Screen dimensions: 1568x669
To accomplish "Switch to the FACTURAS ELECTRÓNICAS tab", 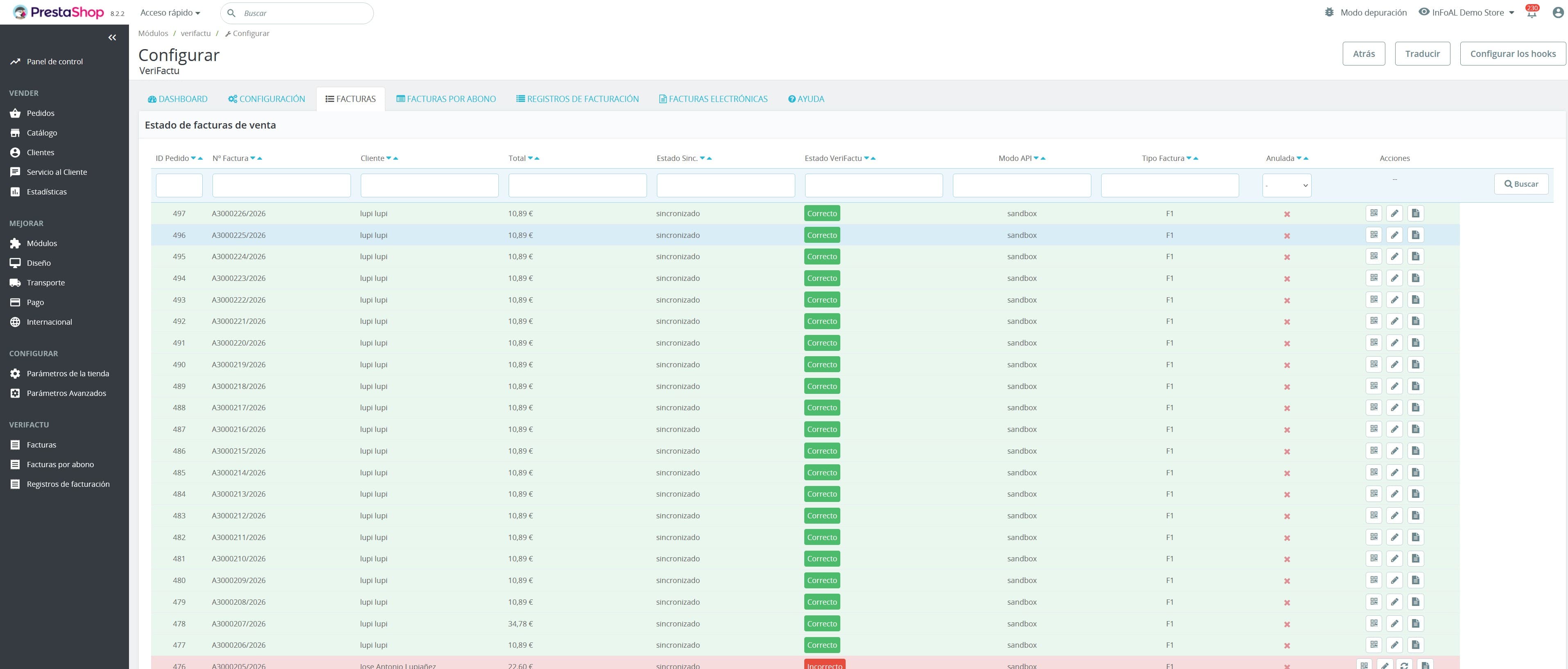I will click(x=713, y=99).
